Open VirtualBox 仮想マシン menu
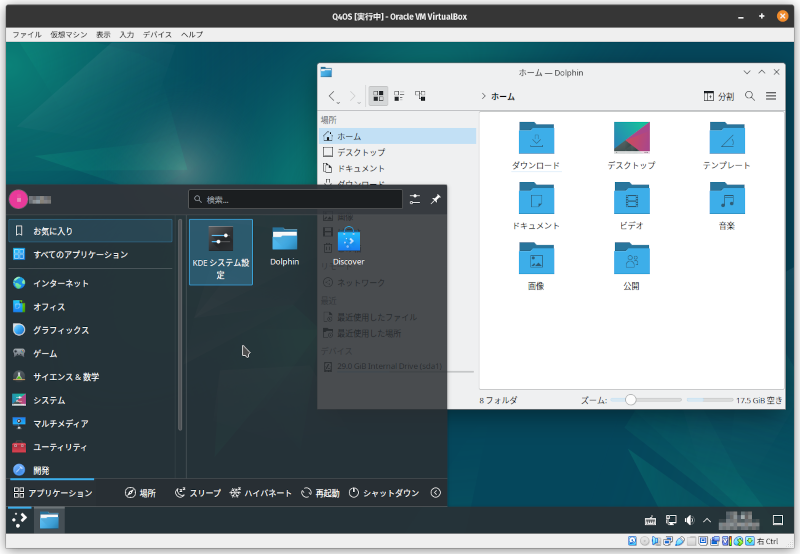 69,35
